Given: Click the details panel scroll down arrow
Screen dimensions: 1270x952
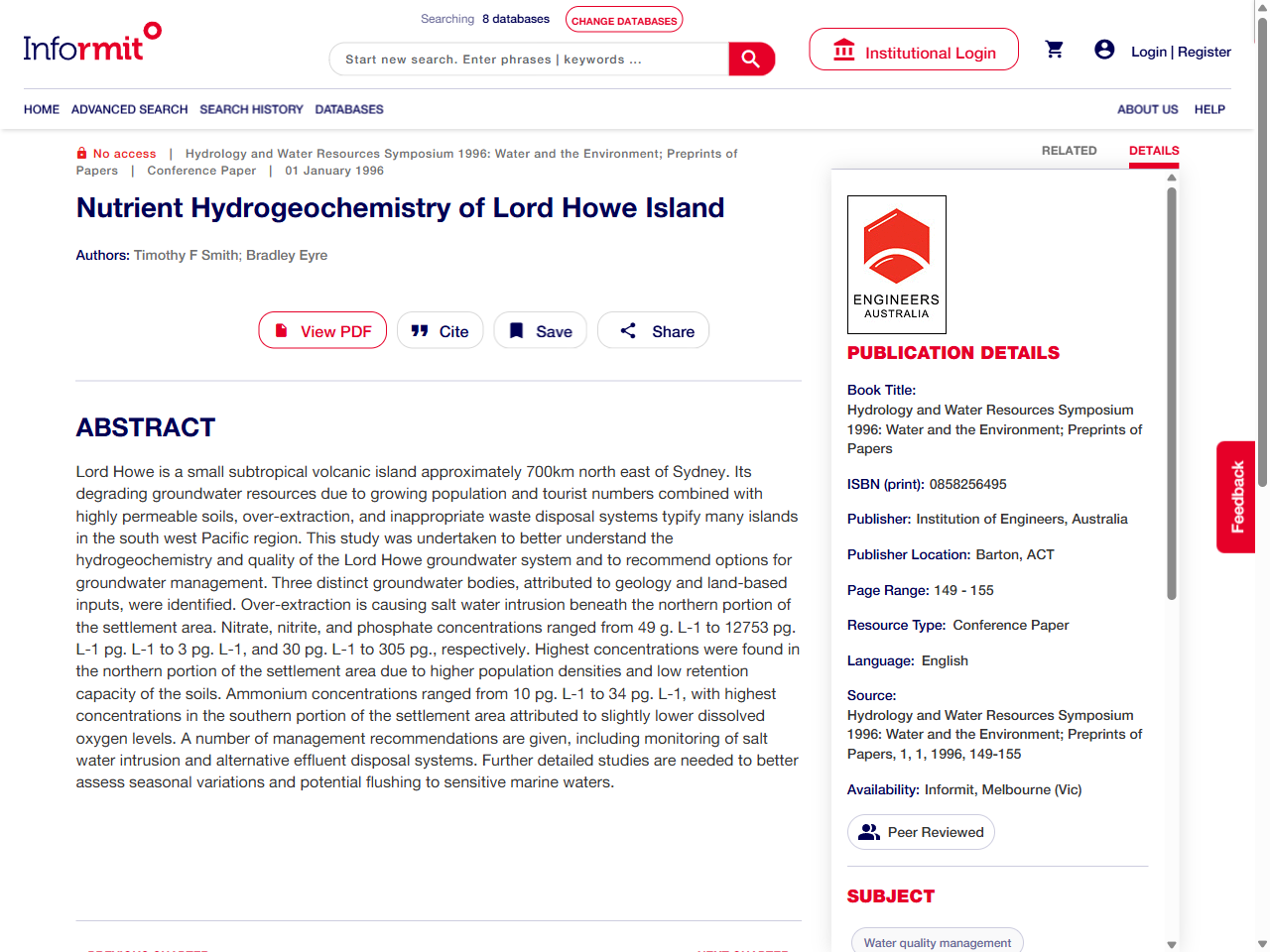Looking at the screenshot, I should point(1172,945).
